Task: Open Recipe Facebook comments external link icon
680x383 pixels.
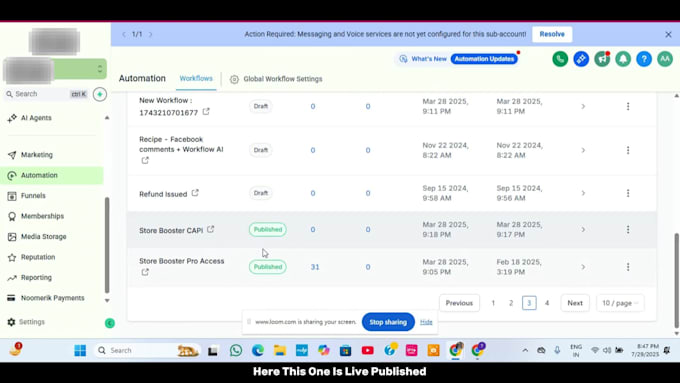Action: click(145, 160)
